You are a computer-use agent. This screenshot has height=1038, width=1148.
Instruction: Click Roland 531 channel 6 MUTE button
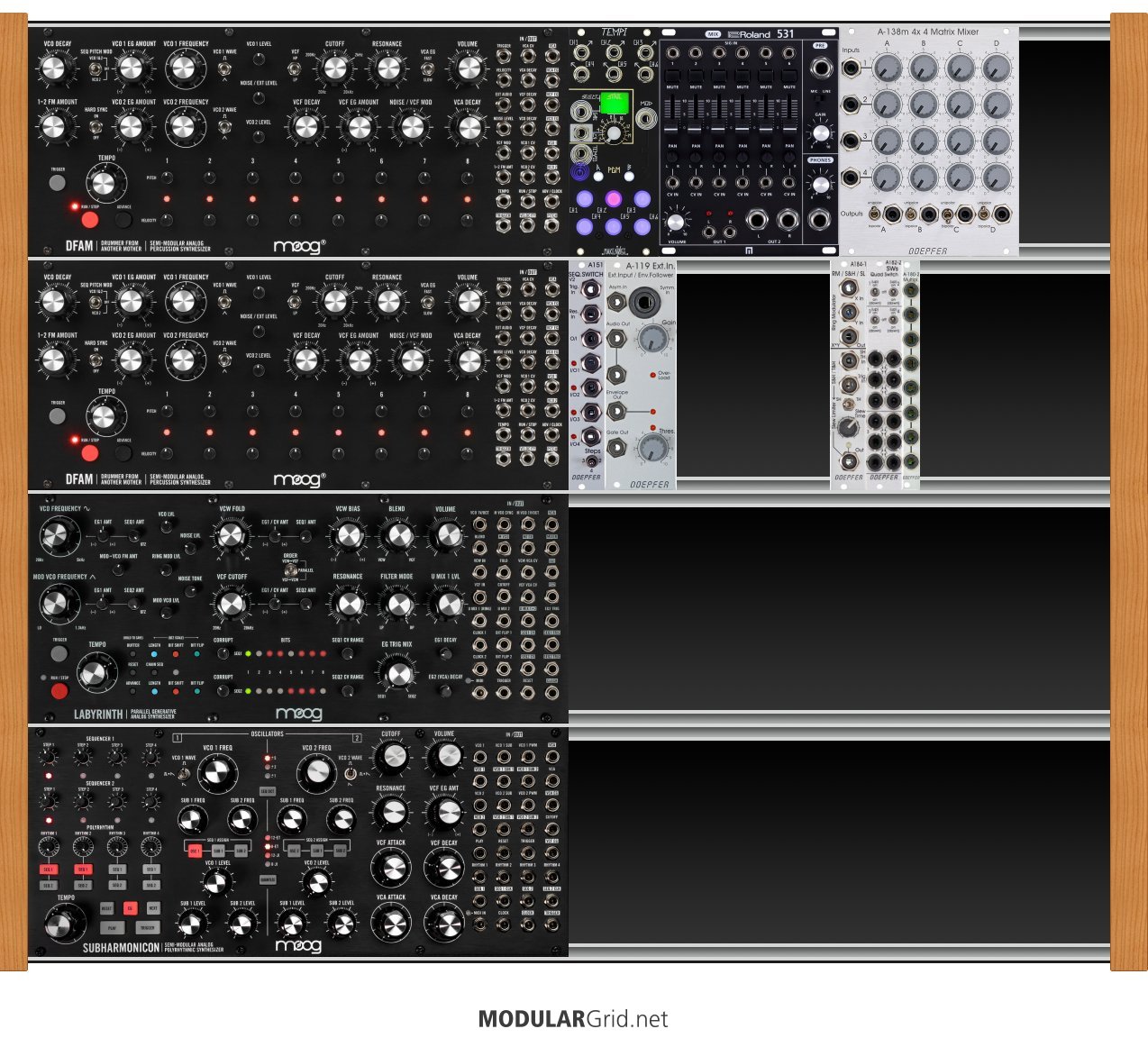coord(789,76)
